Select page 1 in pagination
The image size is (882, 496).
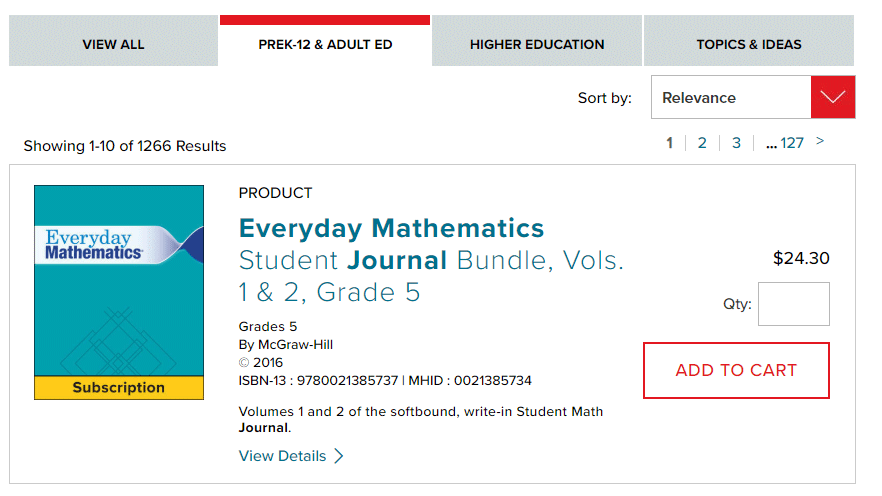point(670,143)
